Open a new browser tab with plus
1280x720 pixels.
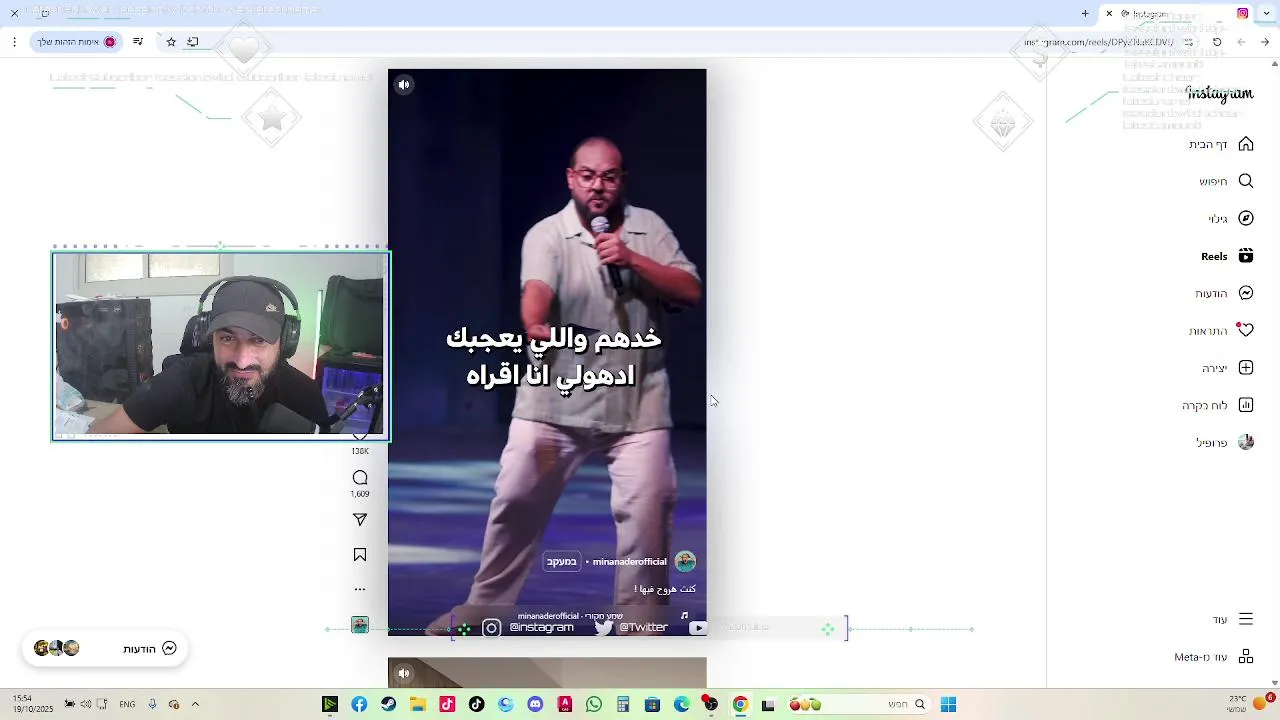pos(1085,14)
